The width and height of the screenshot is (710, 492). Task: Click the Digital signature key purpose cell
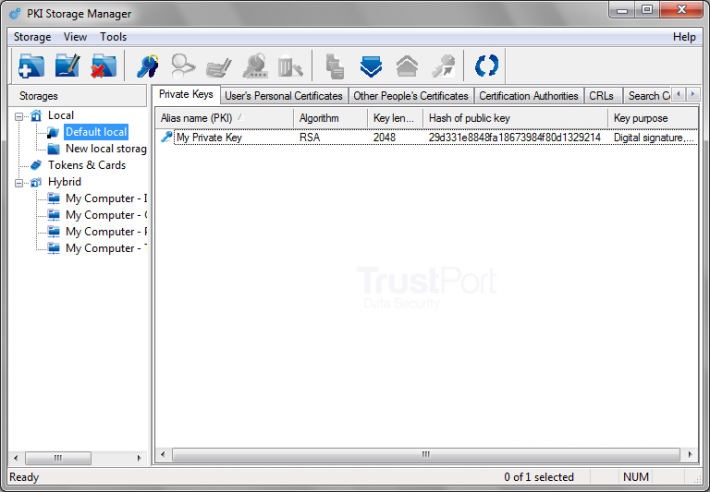(x=653, y=137)
